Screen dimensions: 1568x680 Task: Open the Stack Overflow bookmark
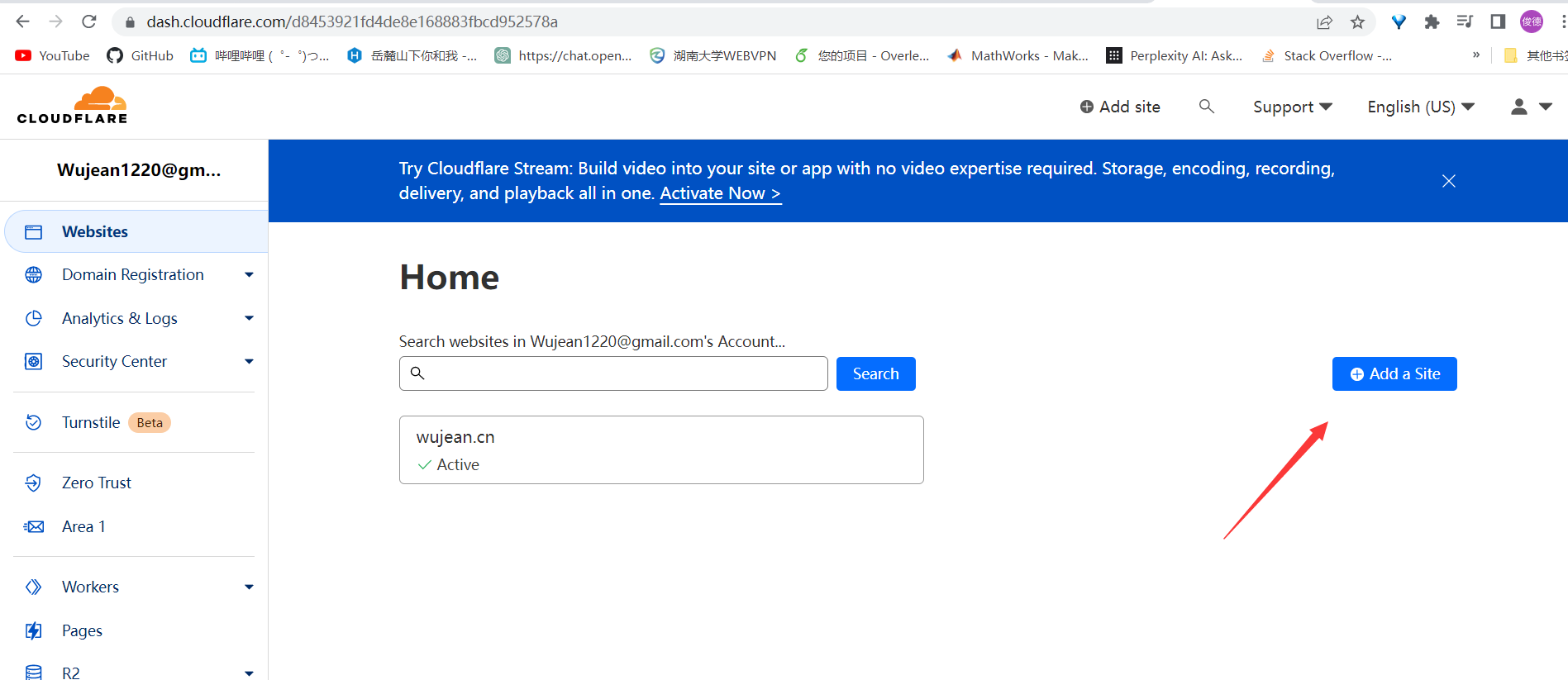point(1327,55)
